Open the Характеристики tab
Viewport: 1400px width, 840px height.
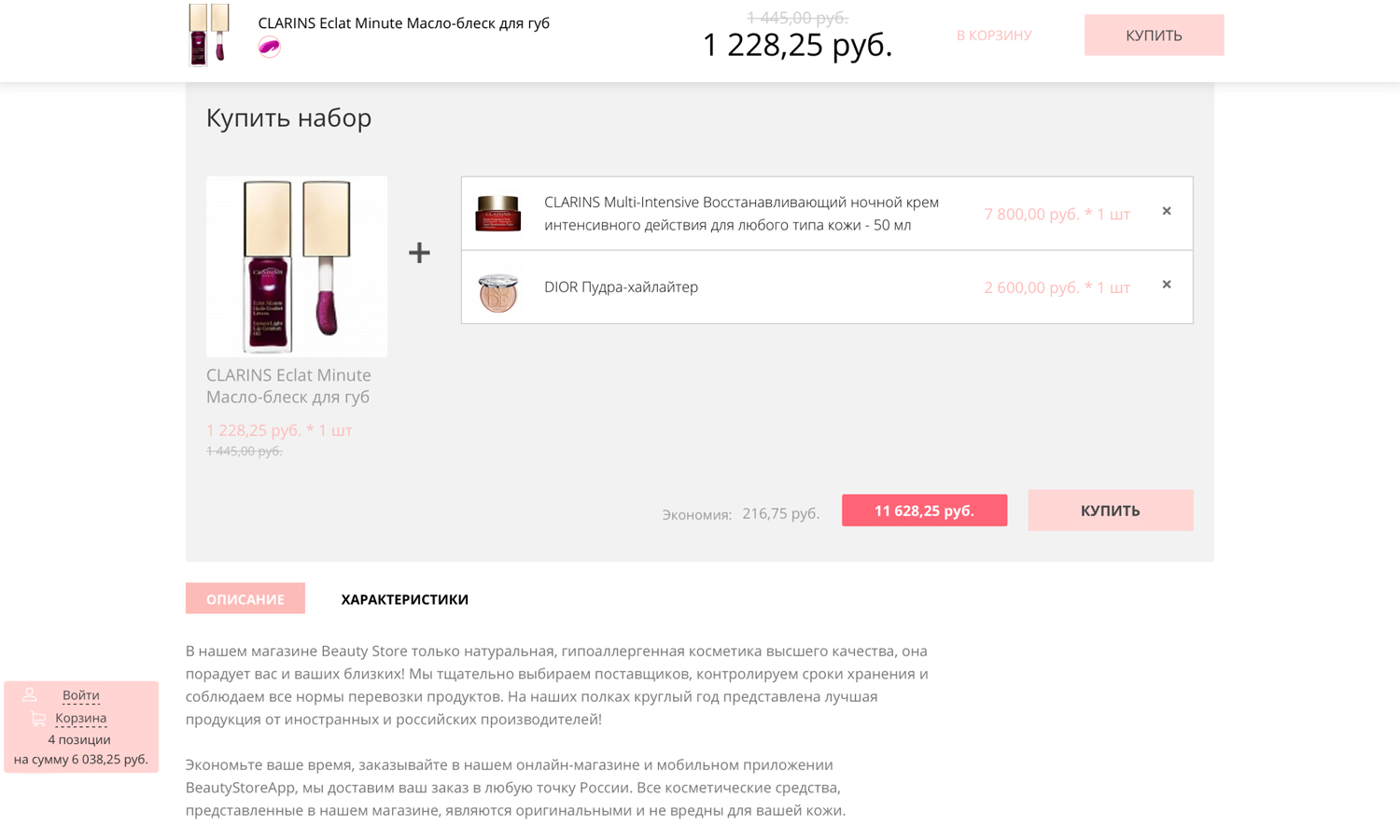pos(404,599)
